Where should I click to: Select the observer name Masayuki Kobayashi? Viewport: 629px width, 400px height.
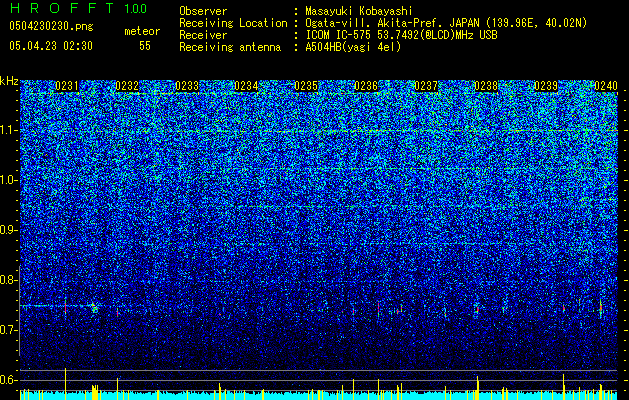pos(359,11)
